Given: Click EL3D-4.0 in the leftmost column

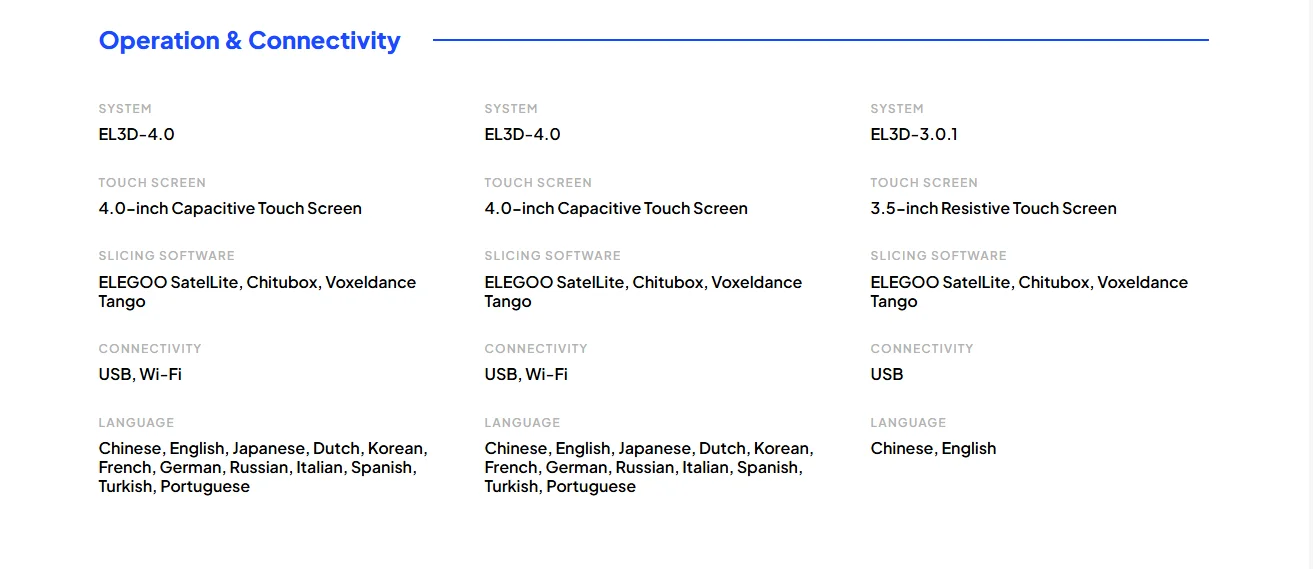Looking at the screenshot, I should click(x=137, y=134).
